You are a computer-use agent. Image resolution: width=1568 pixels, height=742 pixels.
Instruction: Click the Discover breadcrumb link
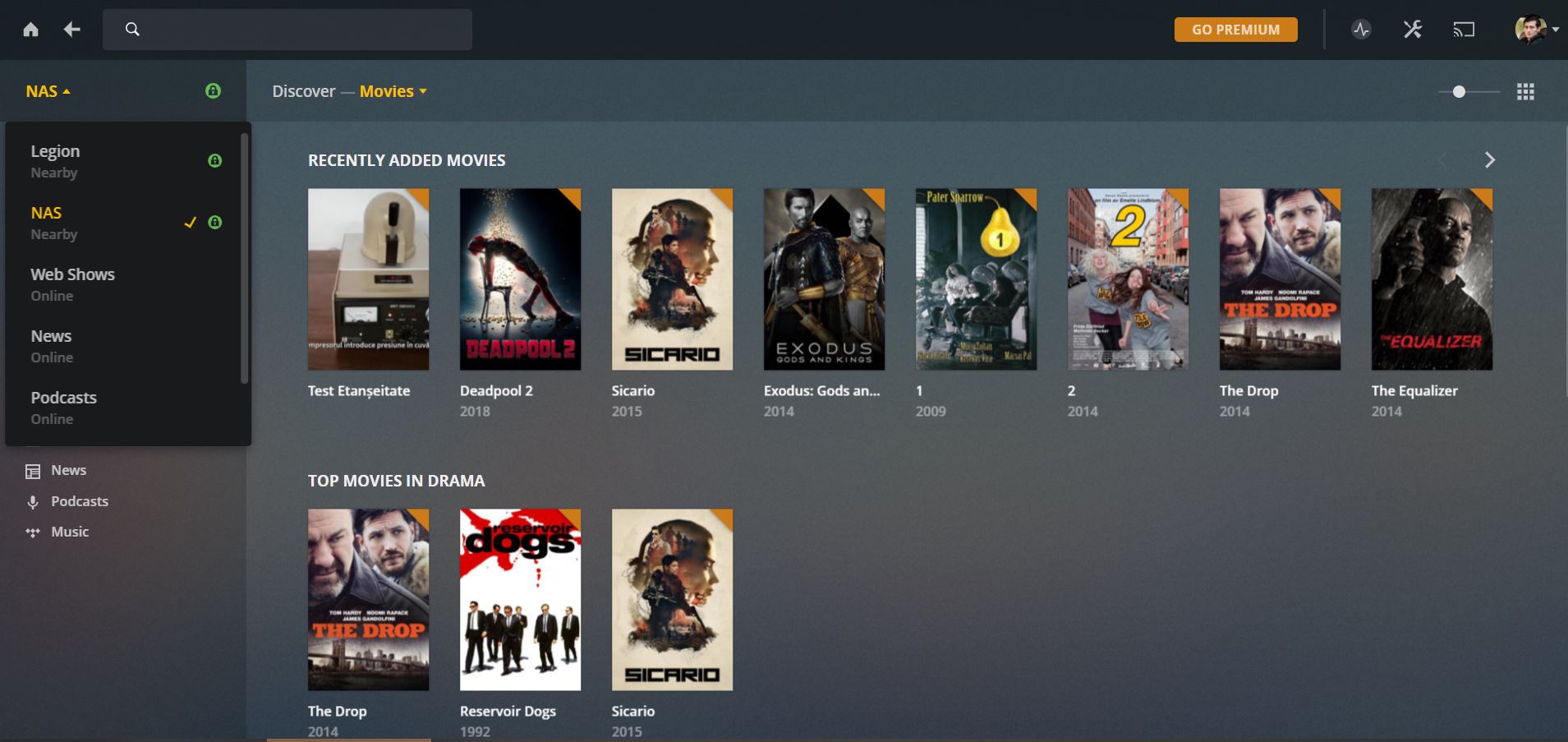[x=304, y=91]
